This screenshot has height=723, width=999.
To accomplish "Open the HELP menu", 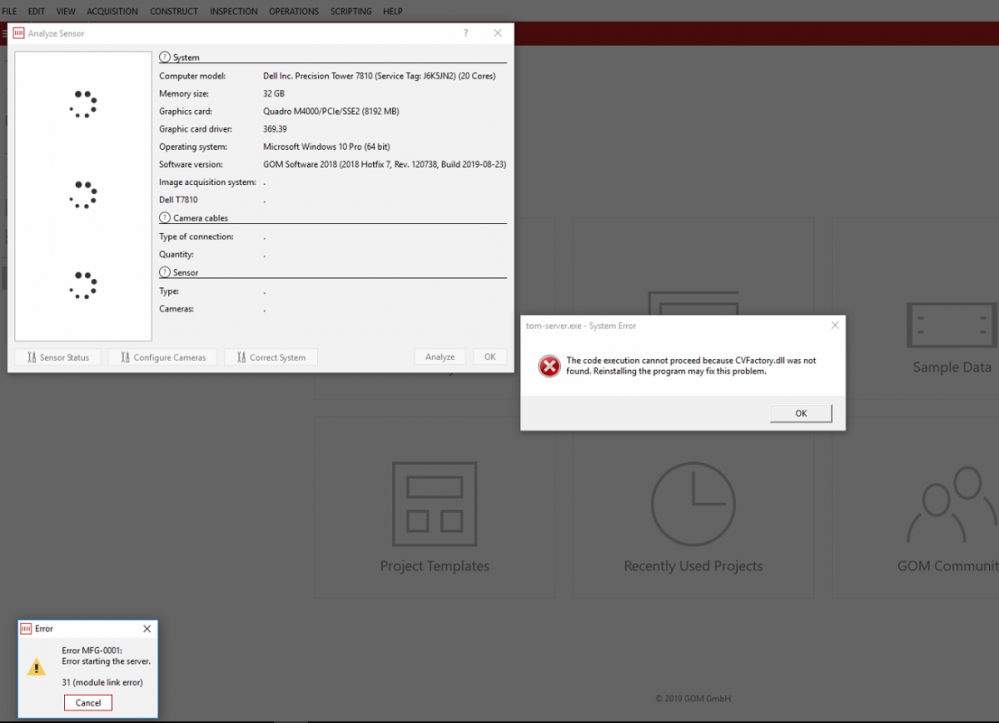I will tap(392, 11).
